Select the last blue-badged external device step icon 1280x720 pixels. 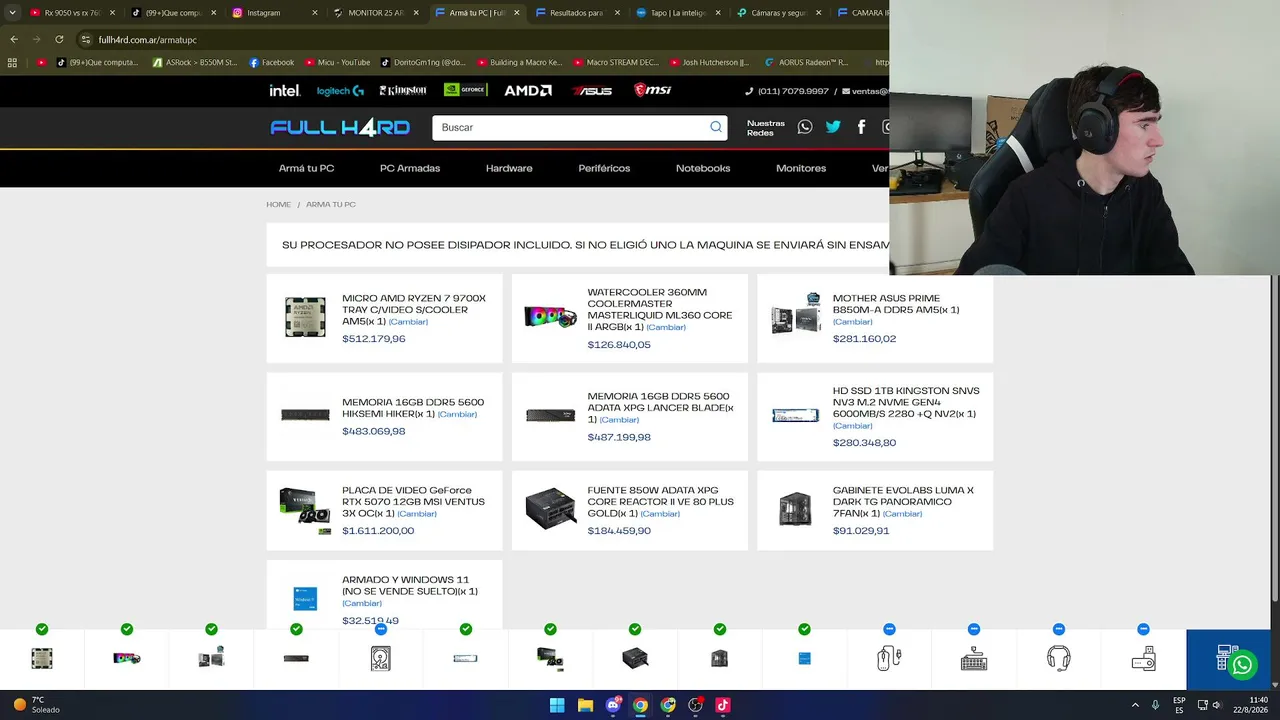1143,658
